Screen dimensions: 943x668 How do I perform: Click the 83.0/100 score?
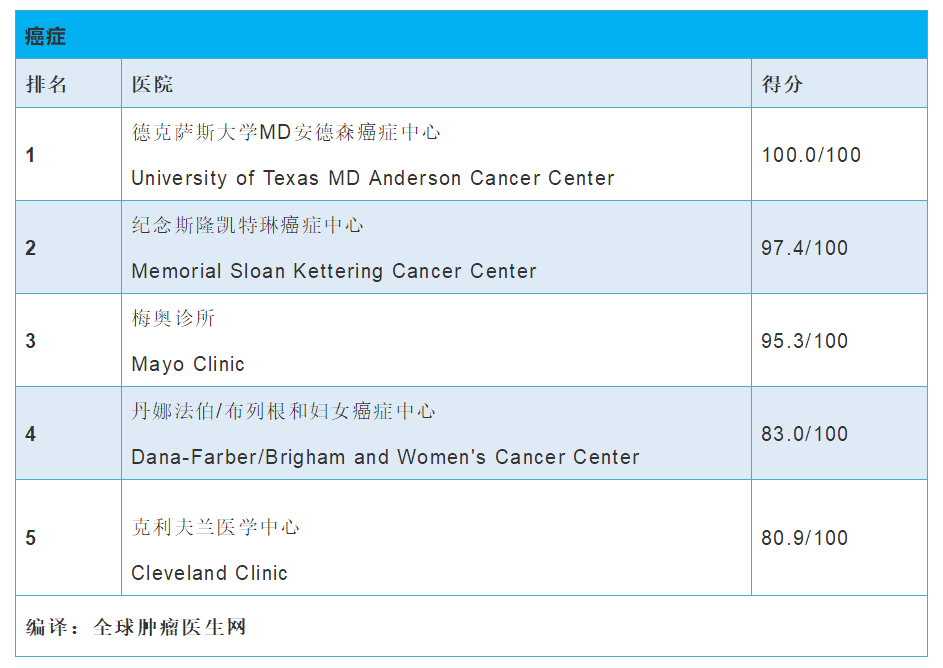point(805,434)
